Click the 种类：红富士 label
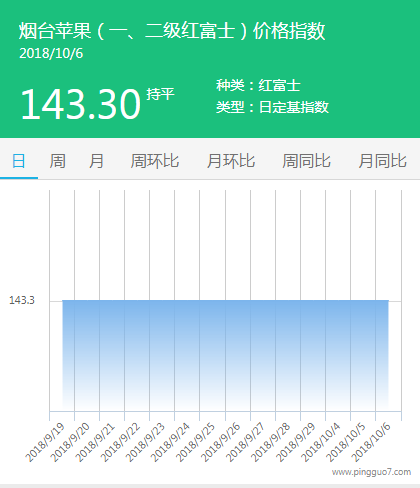The image size is (420, 488). (x=258, y=85)
